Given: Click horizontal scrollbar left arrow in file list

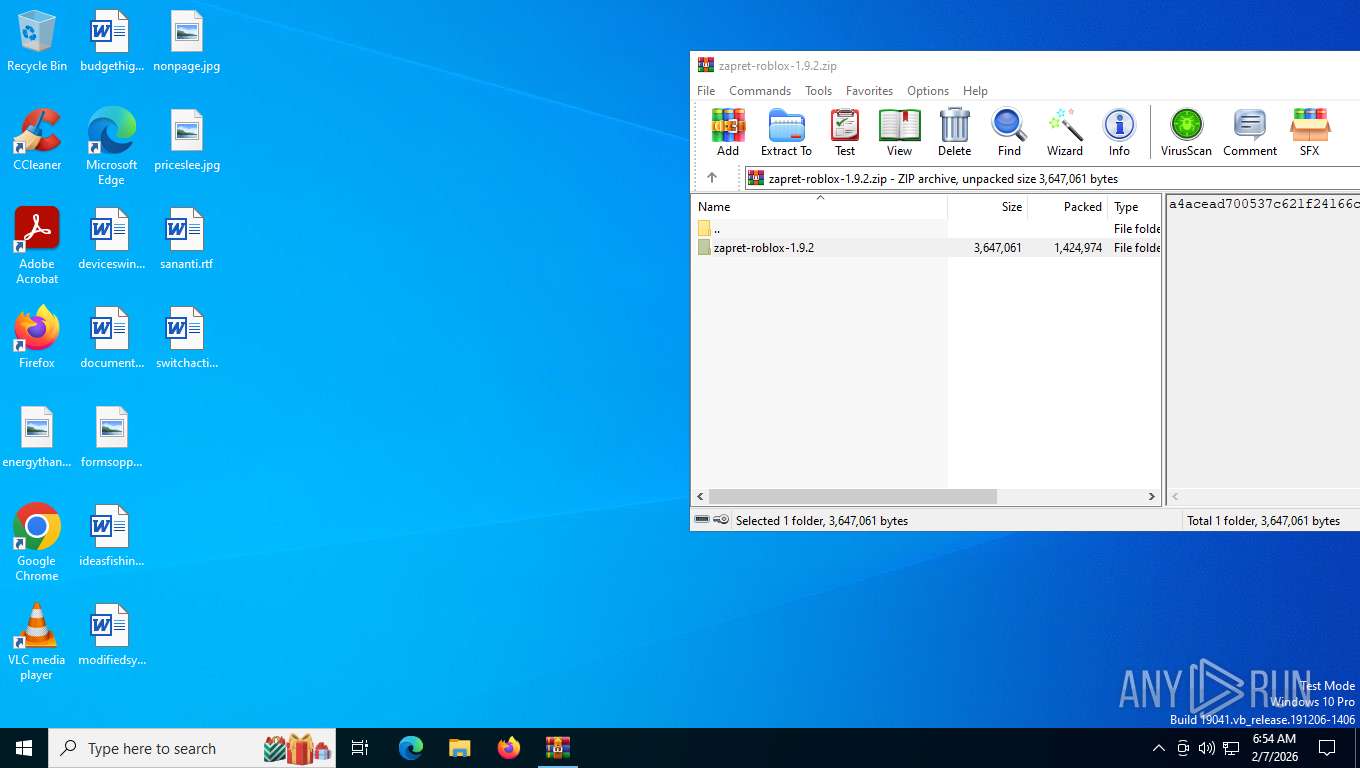Looking at the screenshot, I should tap(701, 496).
